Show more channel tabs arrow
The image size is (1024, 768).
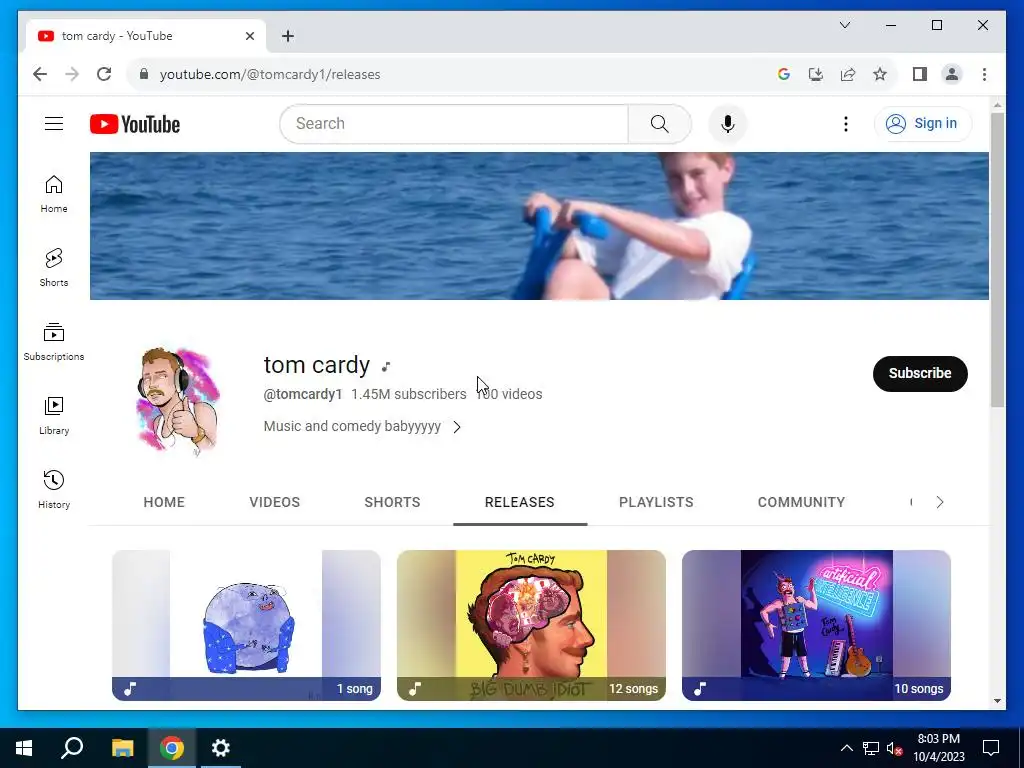pyautogui.click(x=940, y=502)
